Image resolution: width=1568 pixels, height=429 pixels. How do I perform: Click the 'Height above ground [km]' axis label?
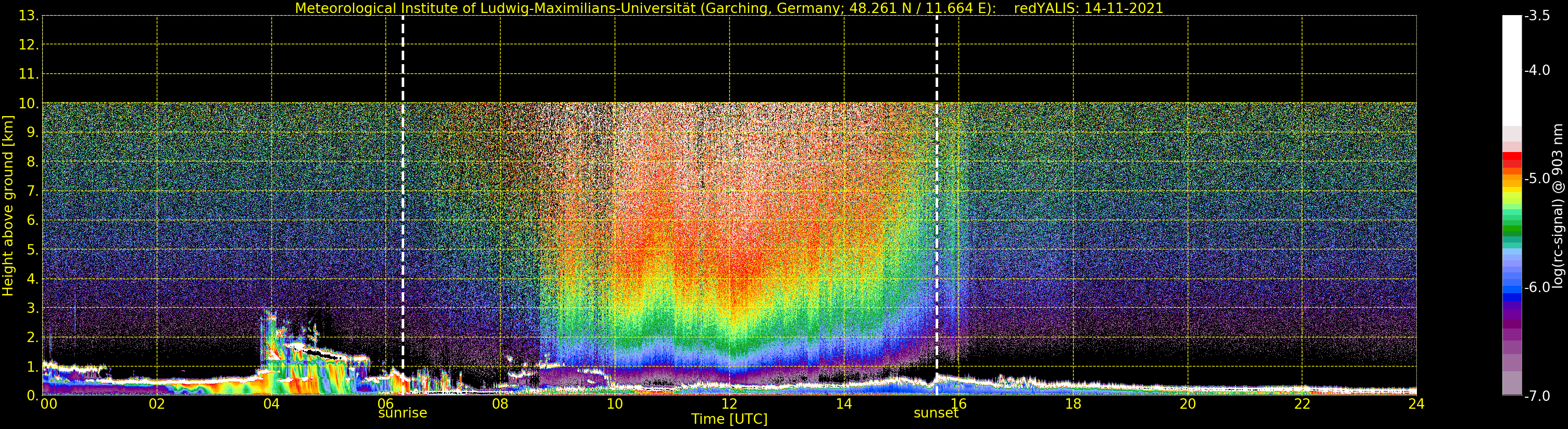(x=8, y=206)
